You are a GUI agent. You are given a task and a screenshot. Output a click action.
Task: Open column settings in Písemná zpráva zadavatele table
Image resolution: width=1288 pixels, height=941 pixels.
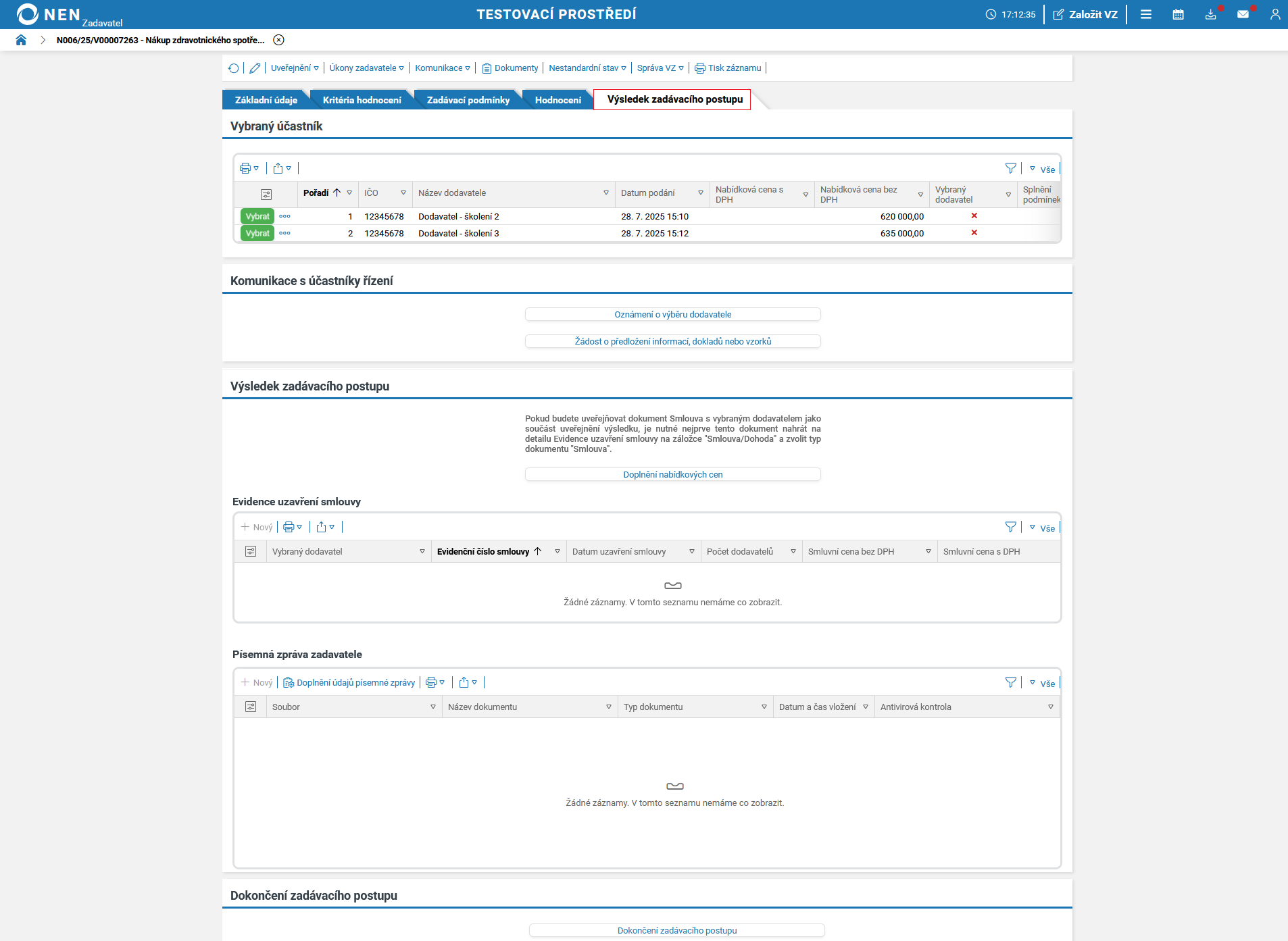(251, 707)
